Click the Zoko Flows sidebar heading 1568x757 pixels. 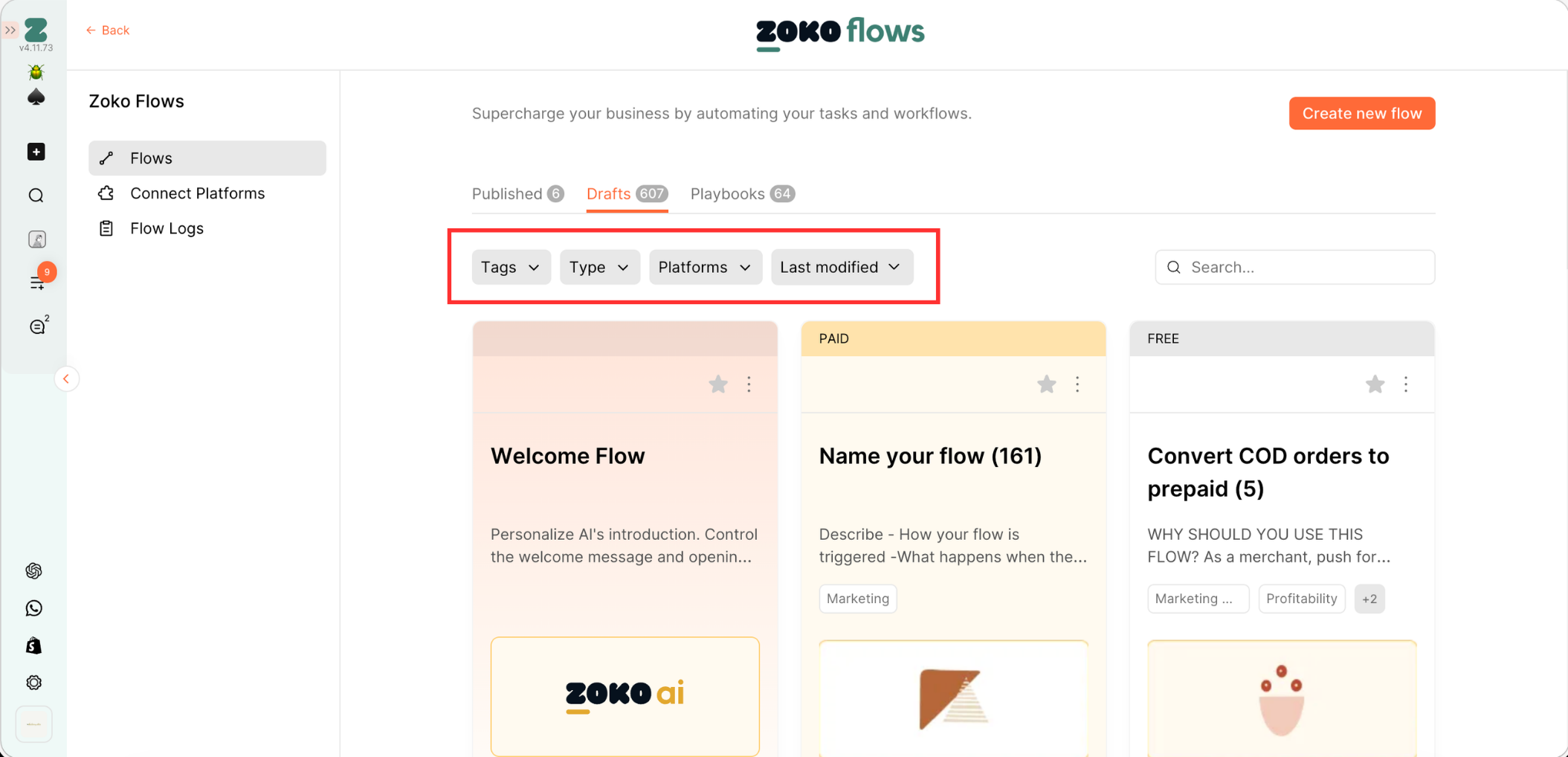click(137, 101)
